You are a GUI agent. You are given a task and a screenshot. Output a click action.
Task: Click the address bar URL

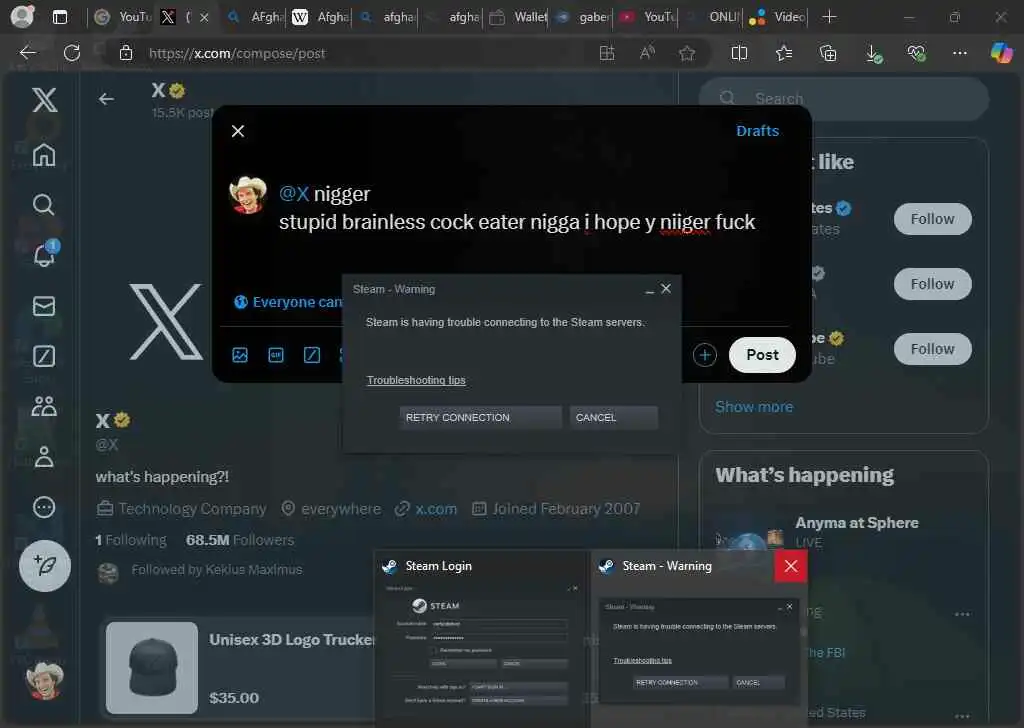236,54
